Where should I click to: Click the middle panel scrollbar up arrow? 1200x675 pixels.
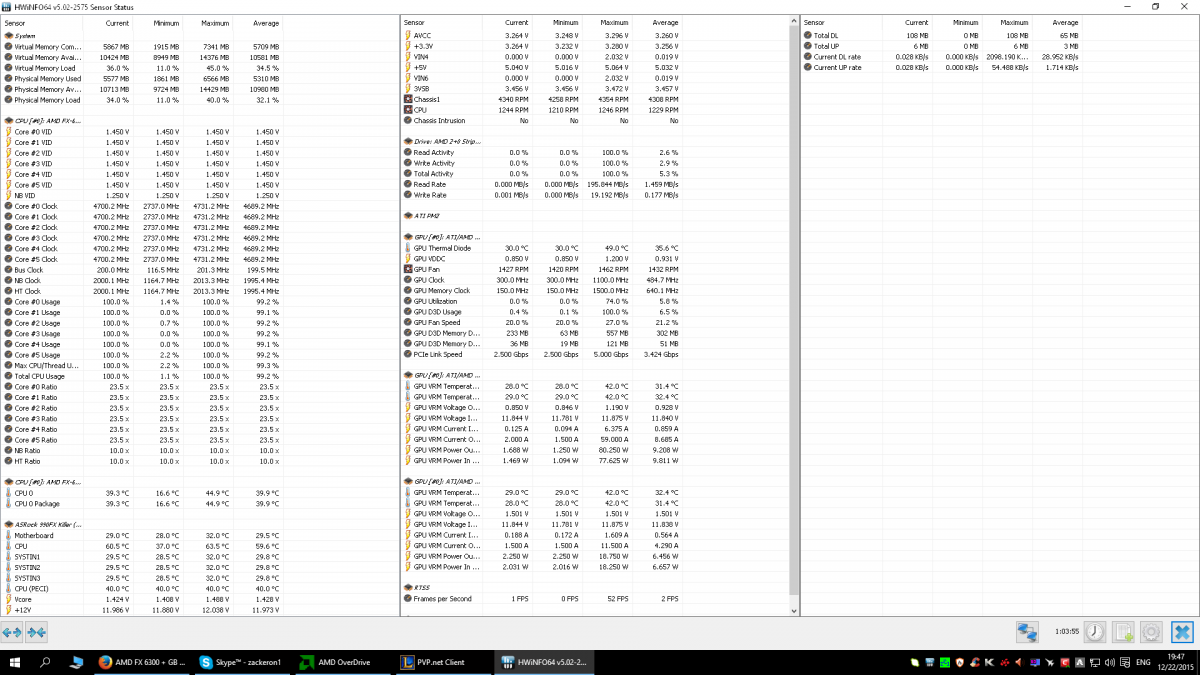click(x=795, y=22)
